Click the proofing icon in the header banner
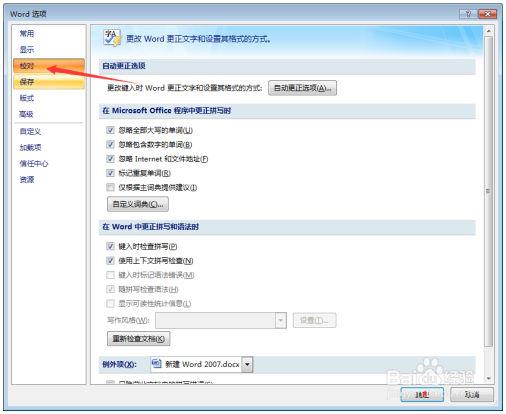506x414 pixels. pyautogui.click(x=112, y=38)
